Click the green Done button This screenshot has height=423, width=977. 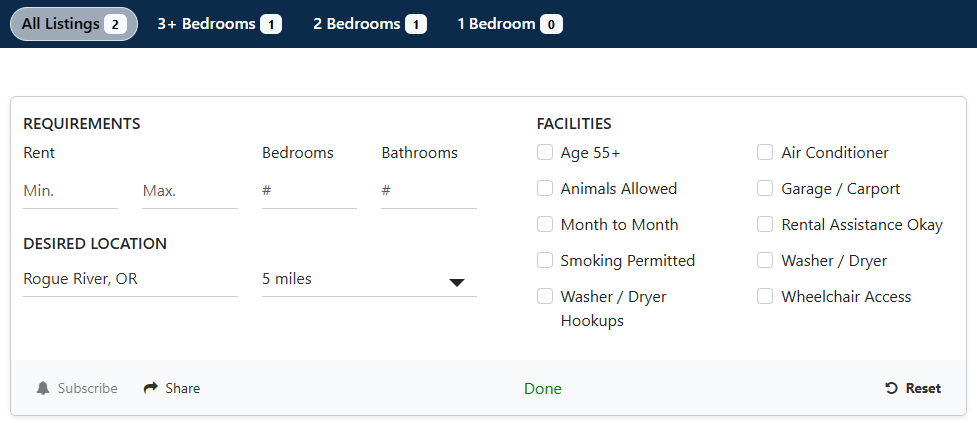tap(543, 389)
